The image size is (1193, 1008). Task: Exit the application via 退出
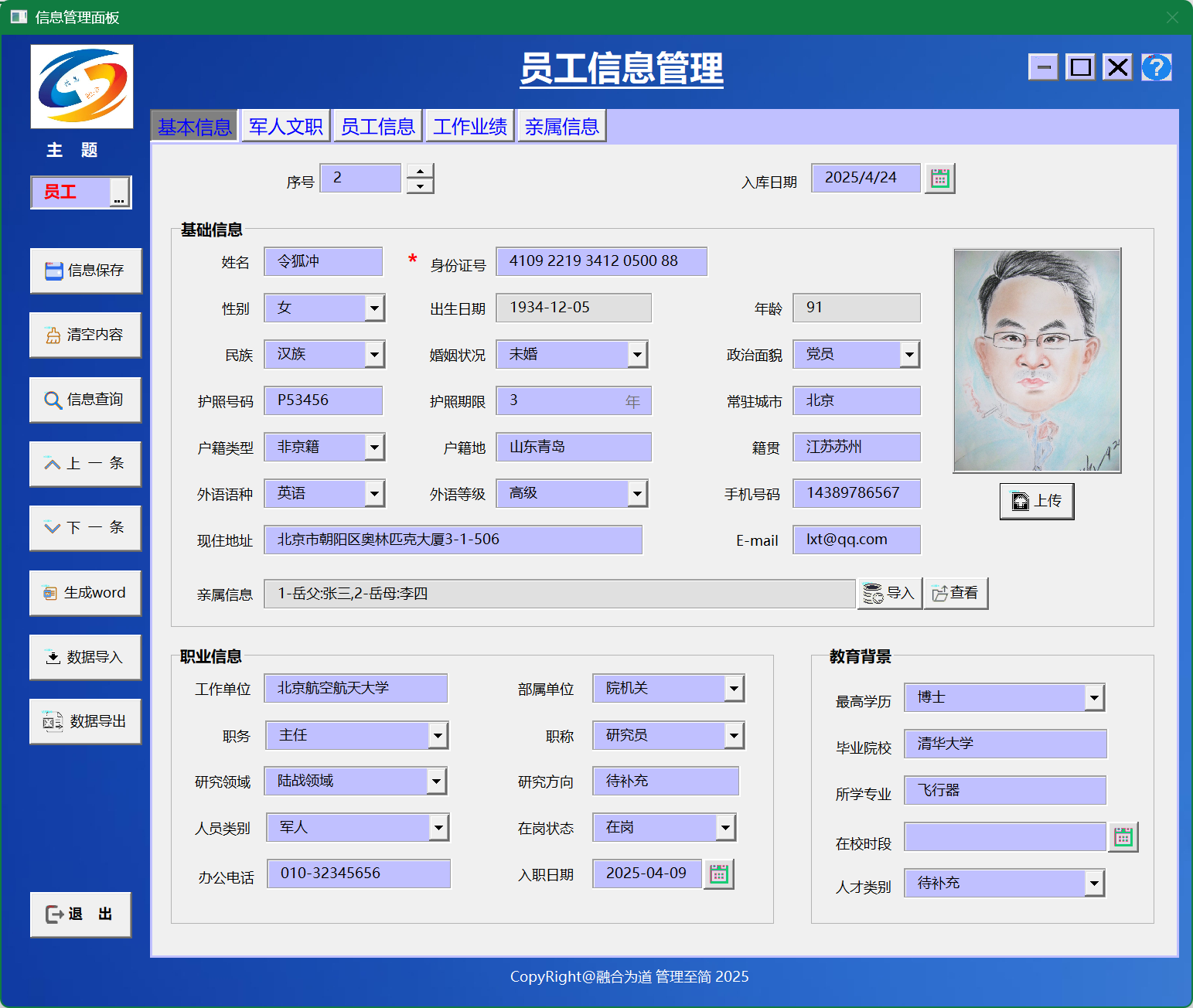click(80, 914)
